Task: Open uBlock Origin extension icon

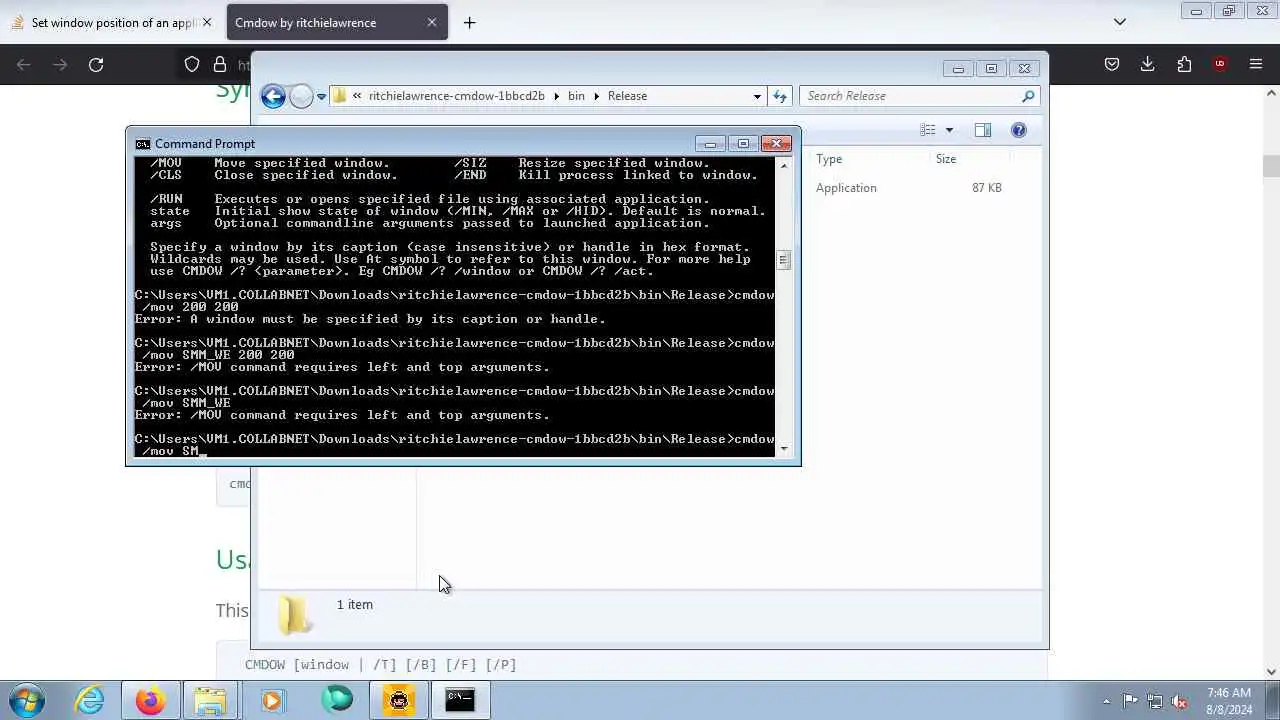Action: click(1219, 64)
